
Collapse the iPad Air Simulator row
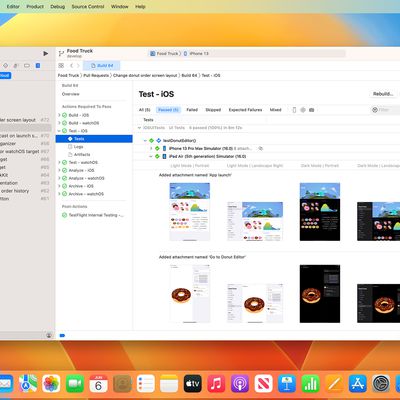point(151,156)
